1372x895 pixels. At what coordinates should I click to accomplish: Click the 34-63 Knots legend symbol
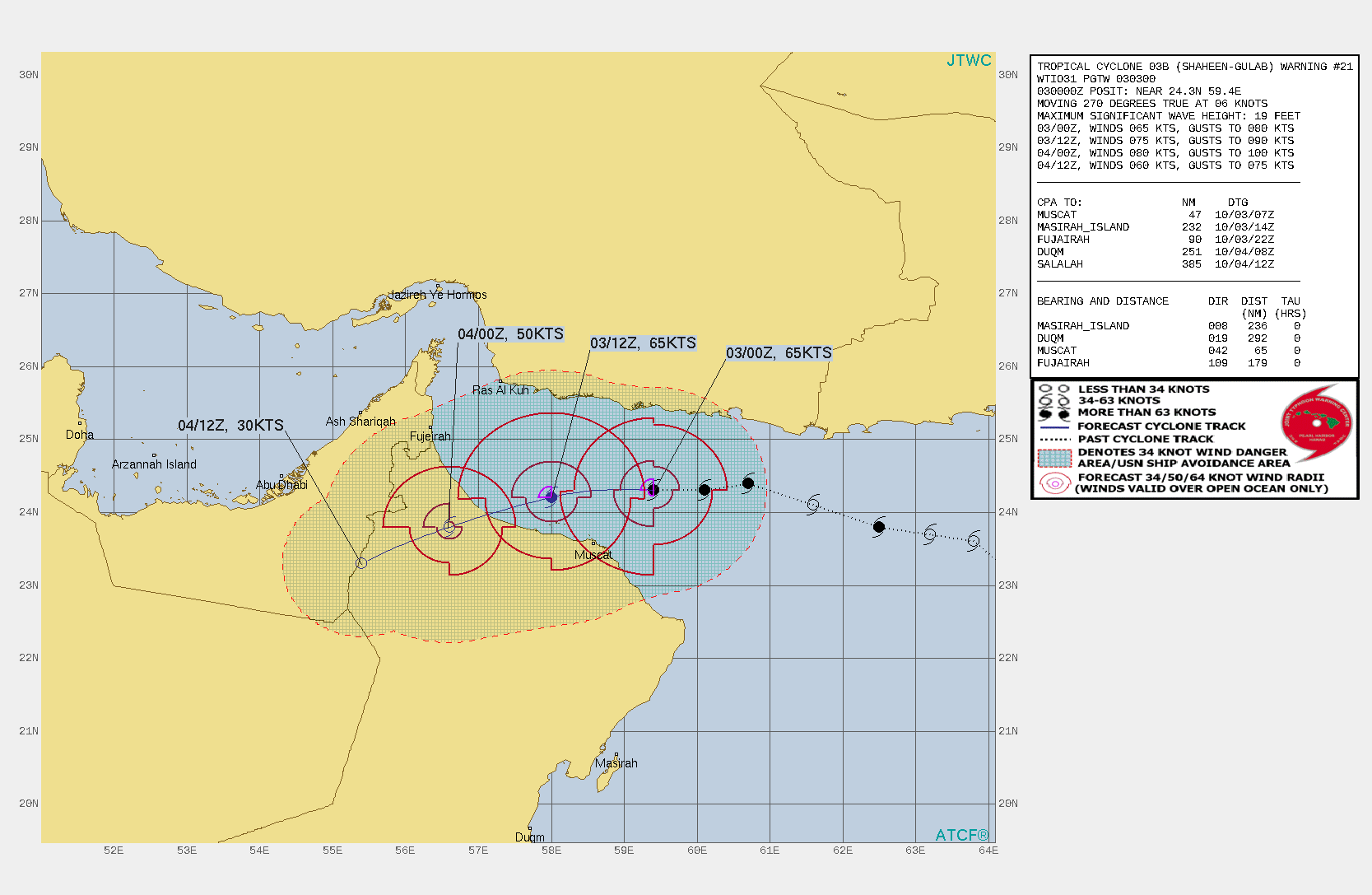[x=1054, y=400]
